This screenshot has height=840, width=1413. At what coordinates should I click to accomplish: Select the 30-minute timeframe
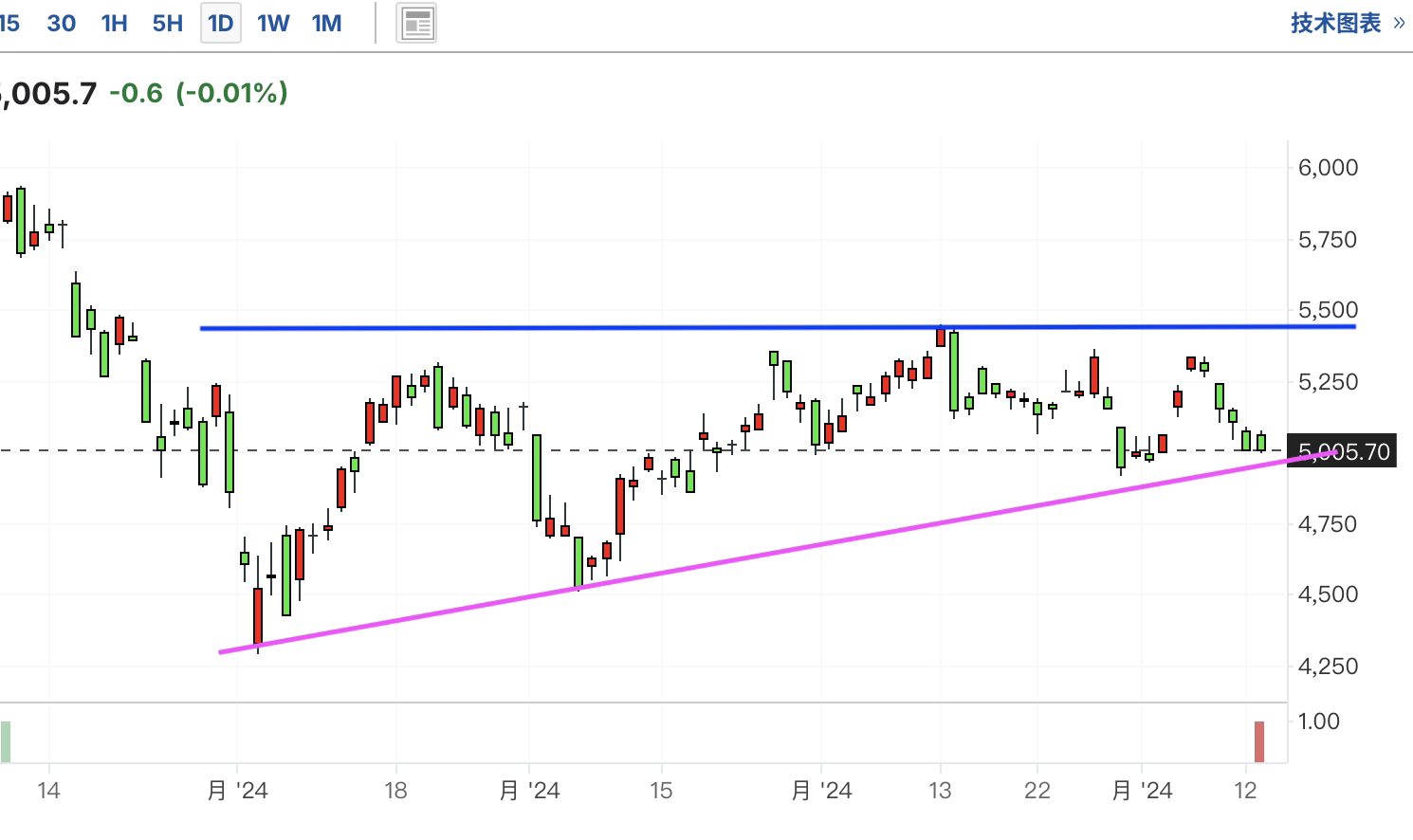tap(62, 24)
